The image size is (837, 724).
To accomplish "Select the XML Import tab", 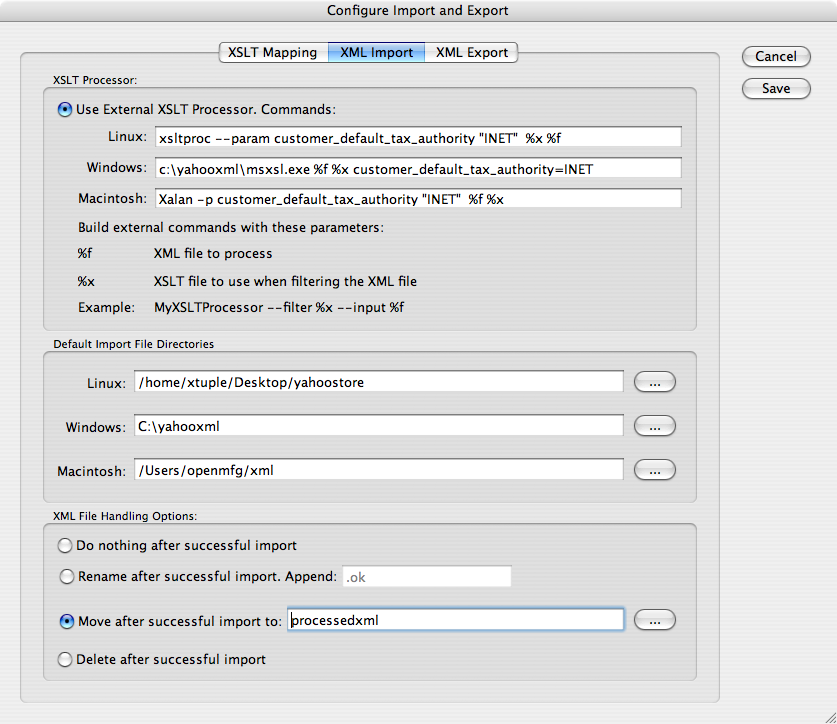I will coord(376,52).
